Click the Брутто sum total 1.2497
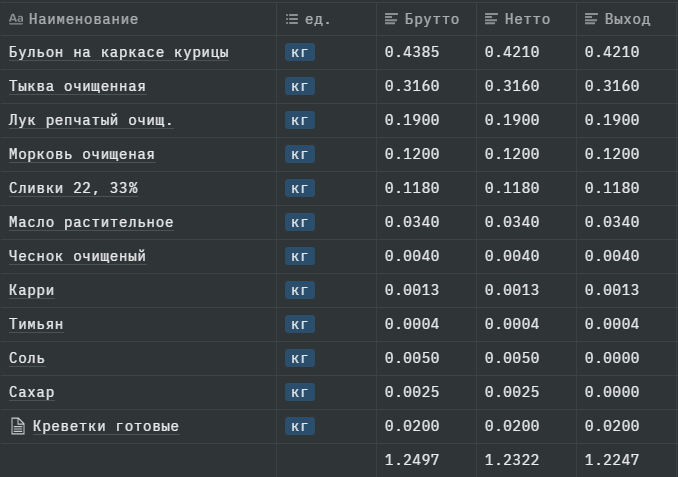 point(412,460)
